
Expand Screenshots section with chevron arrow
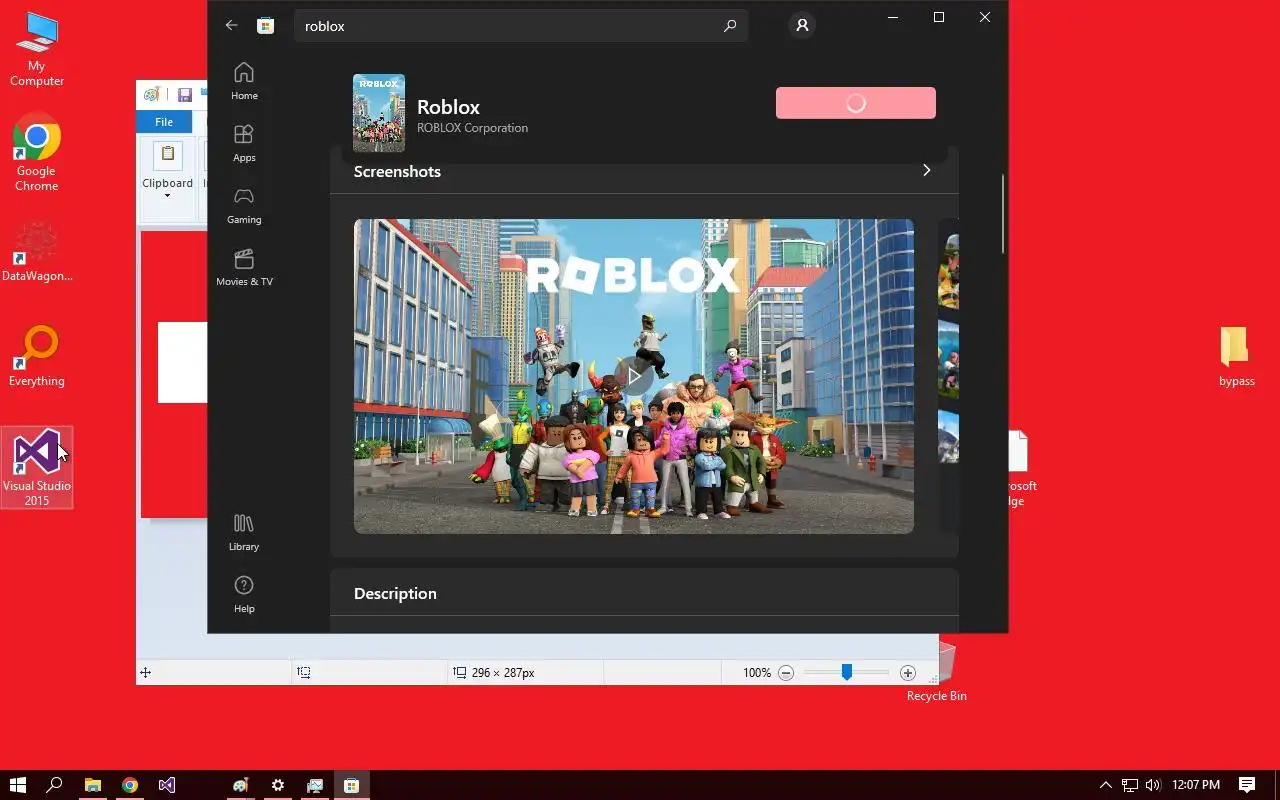[x=926, y=170]
